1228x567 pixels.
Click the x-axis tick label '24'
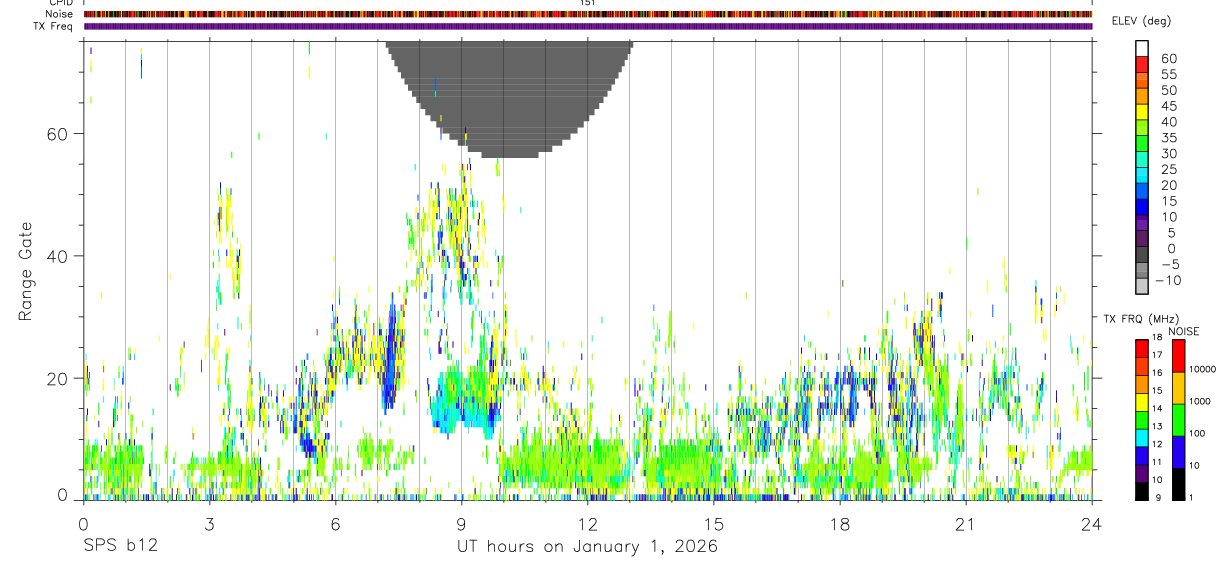pyautogui.click(x=1091, y=524)
